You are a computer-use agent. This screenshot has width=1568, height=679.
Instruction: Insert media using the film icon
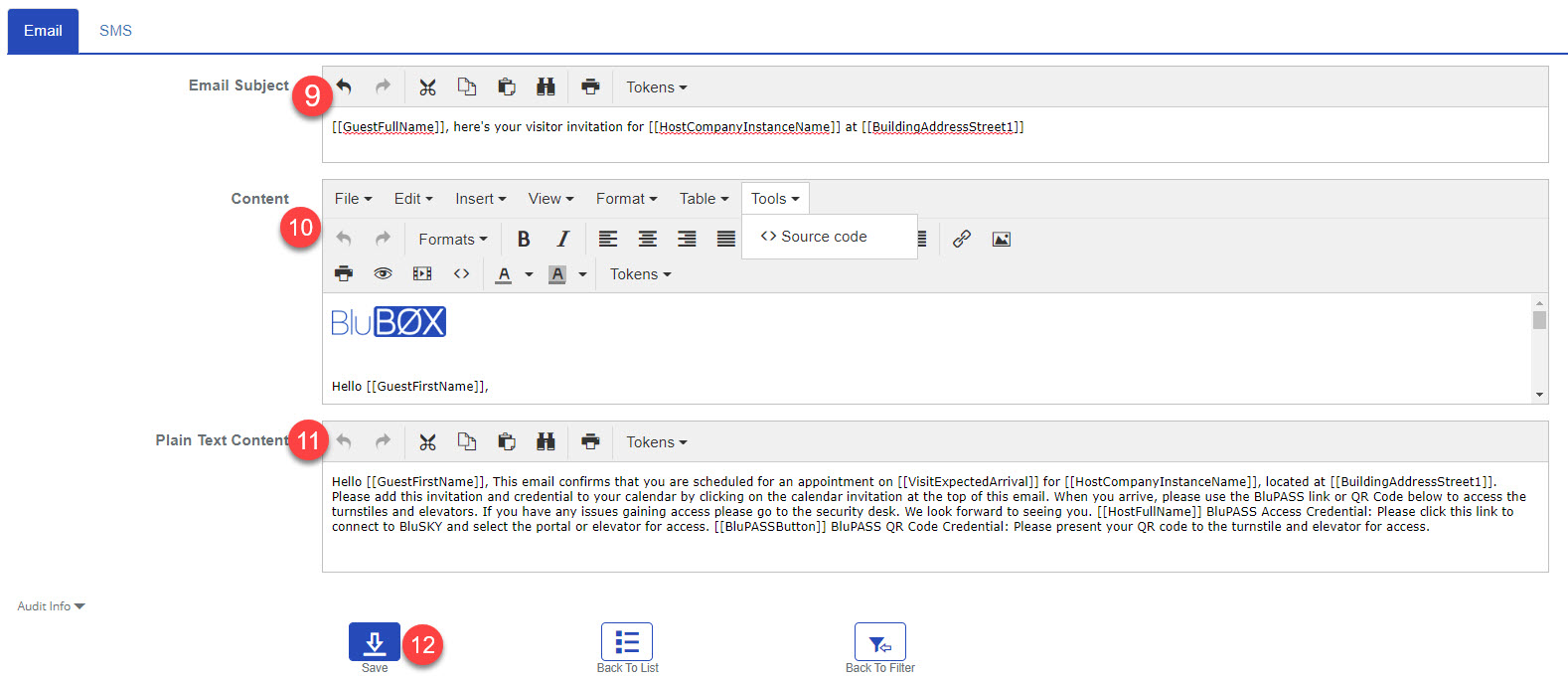pos(422,273)
